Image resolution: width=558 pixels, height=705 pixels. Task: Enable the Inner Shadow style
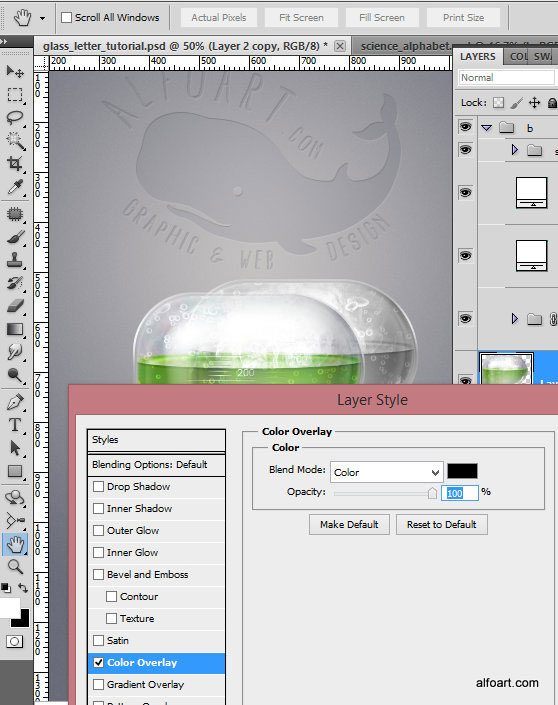pos(98,509)
